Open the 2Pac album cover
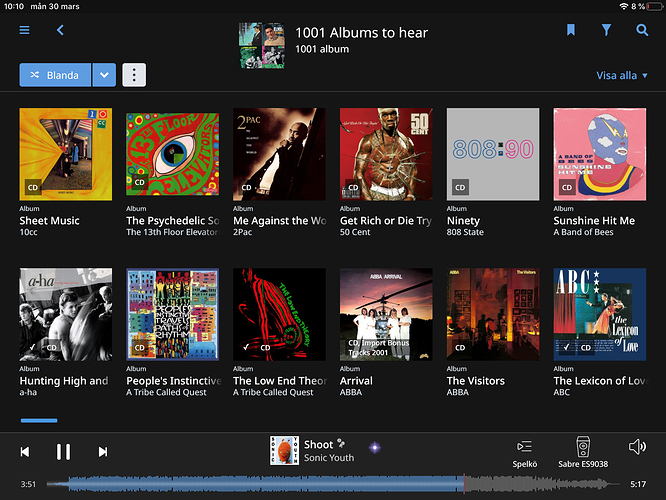Screen dimensions: 666x500 point(279,154)
